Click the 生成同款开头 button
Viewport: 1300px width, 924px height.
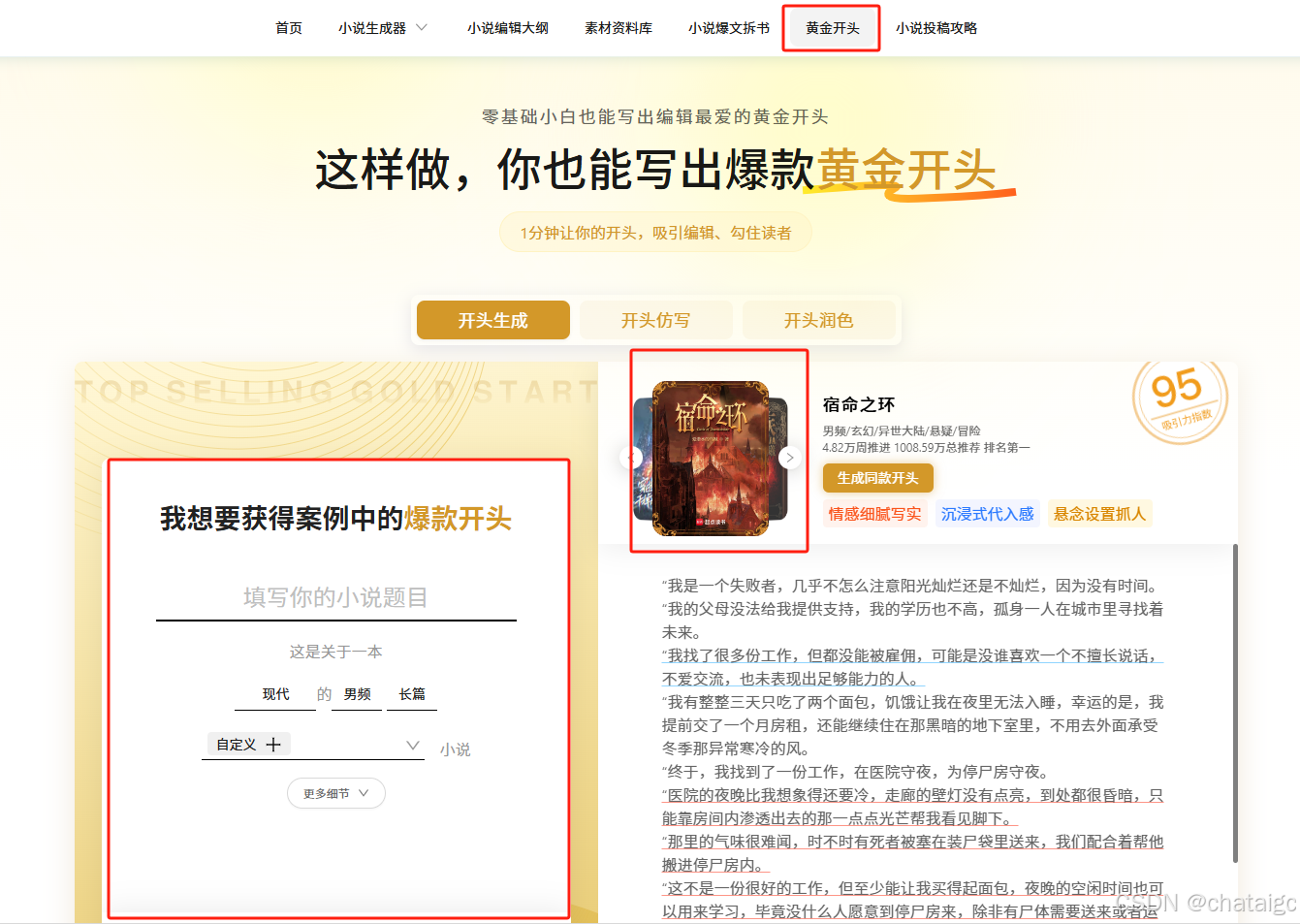878,478
